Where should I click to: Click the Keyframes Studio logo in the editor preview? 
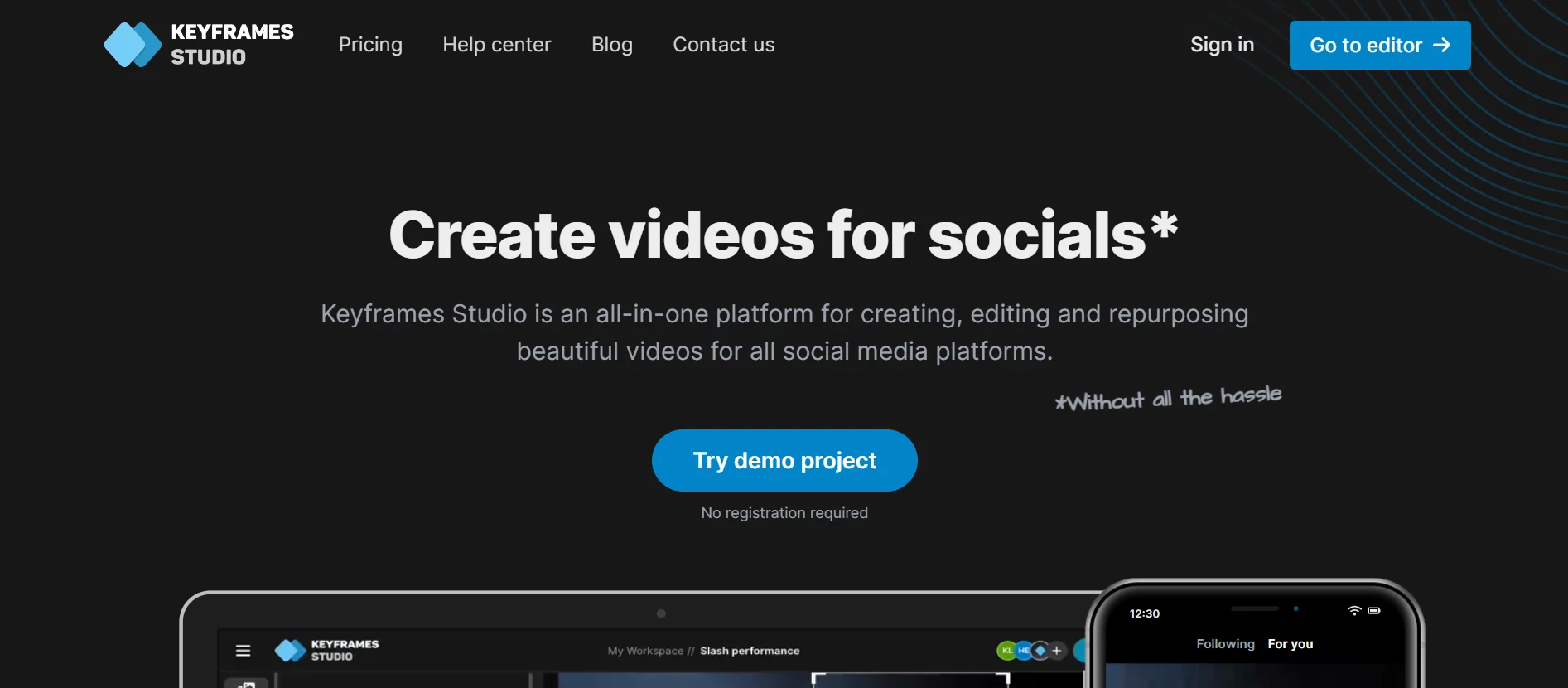point(326,651)
